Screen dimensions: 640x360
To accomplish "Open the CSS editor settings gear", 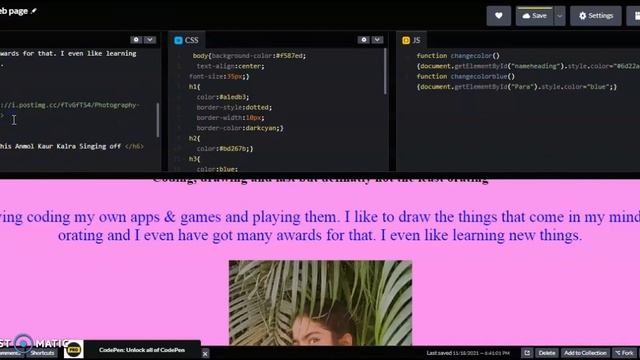I will (364, 40).
